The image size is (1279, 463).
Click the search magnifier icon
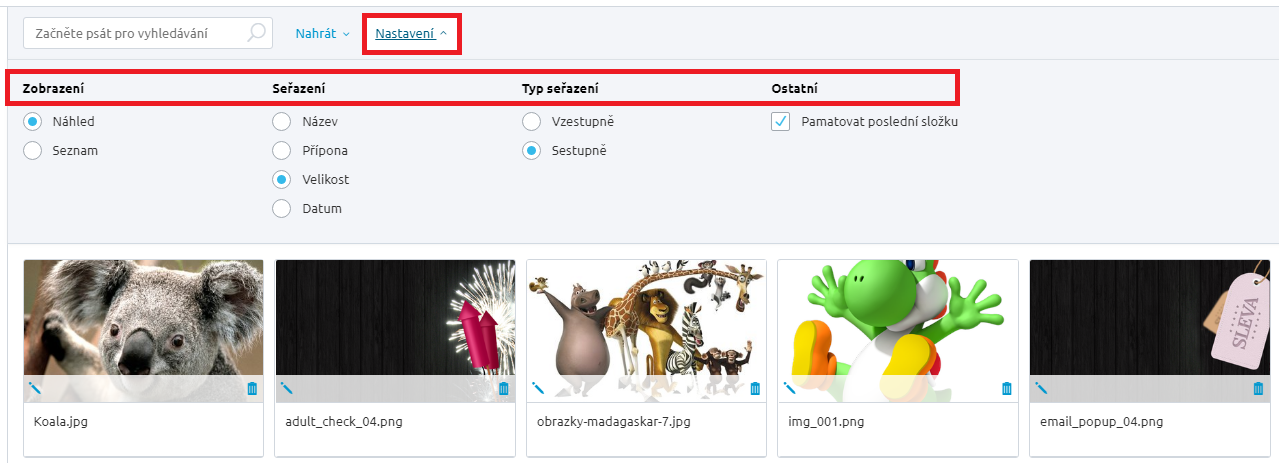click(x=256, y=33)
